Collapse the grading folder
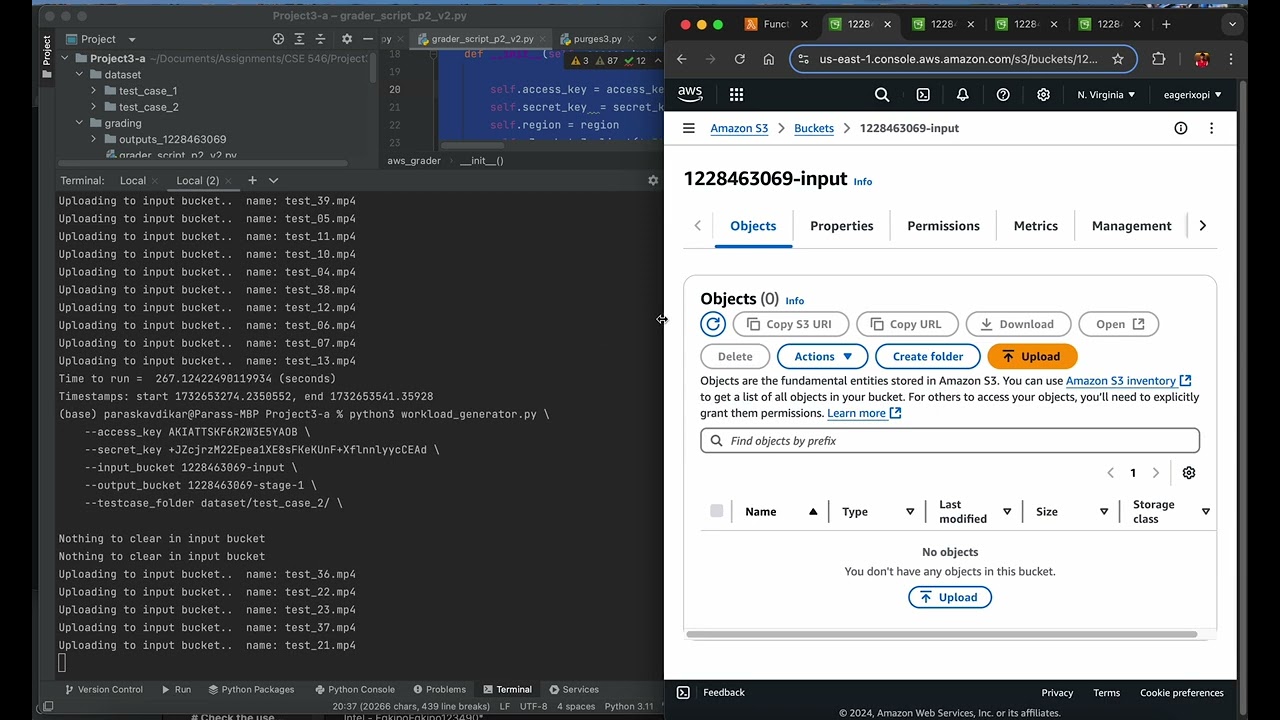Viewport: 1280px width, 720px height. (79, 123)
